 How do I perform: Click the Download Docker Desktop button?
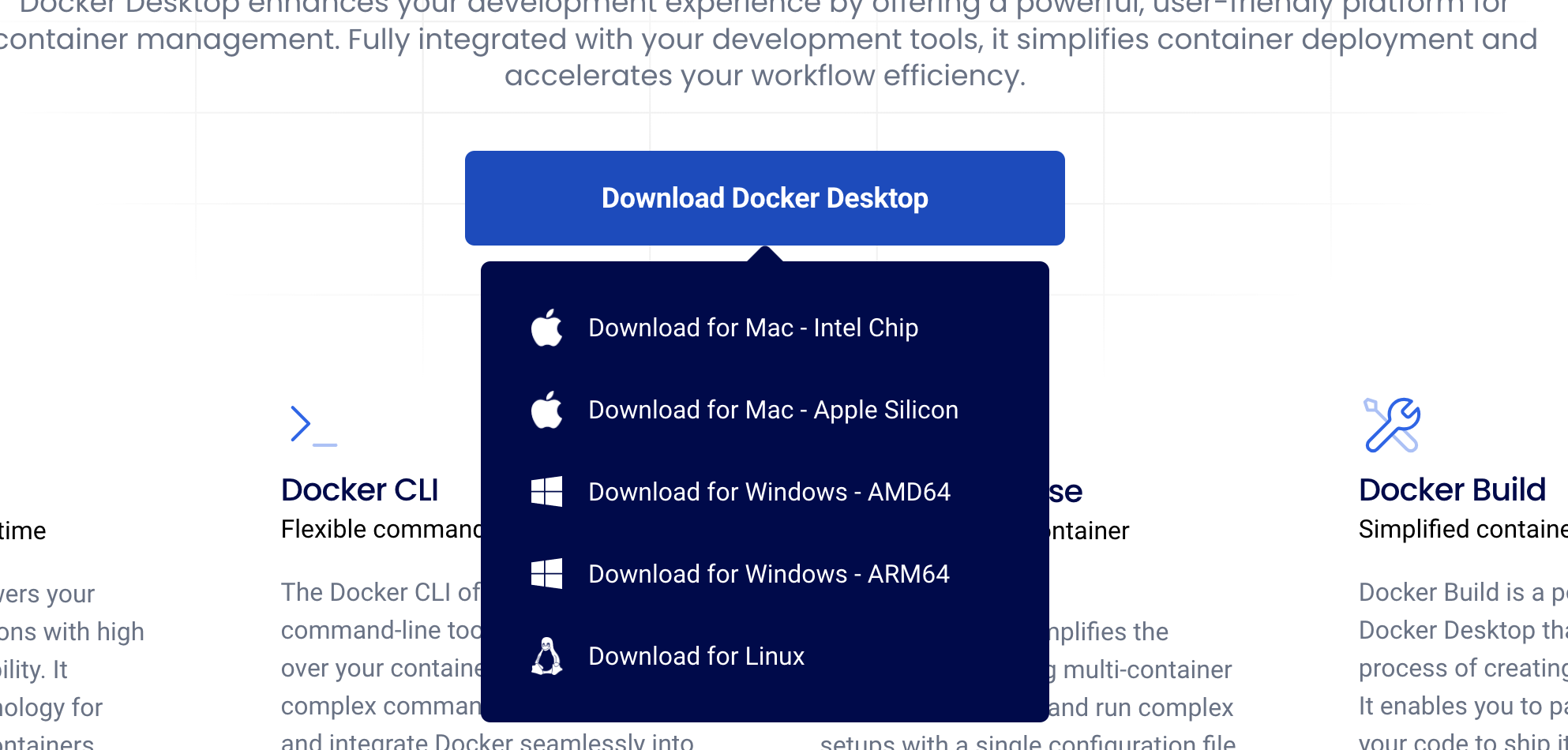coord(764,198)
